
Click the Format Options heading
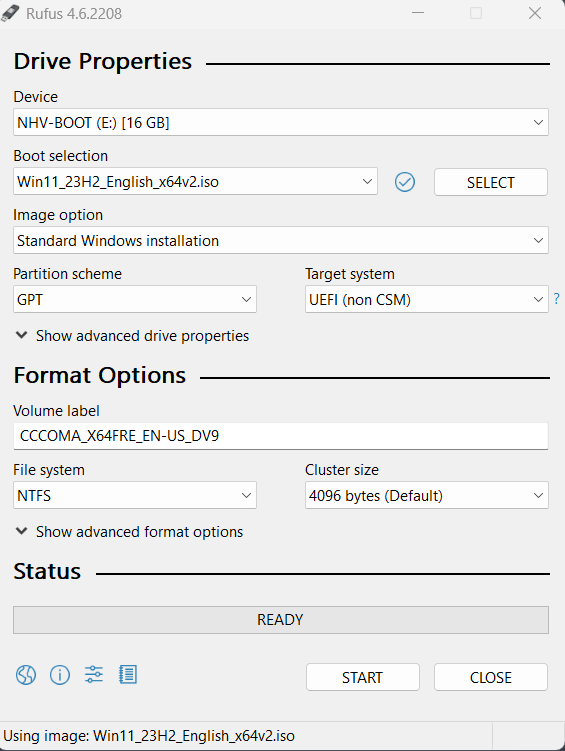coord(100,376)
